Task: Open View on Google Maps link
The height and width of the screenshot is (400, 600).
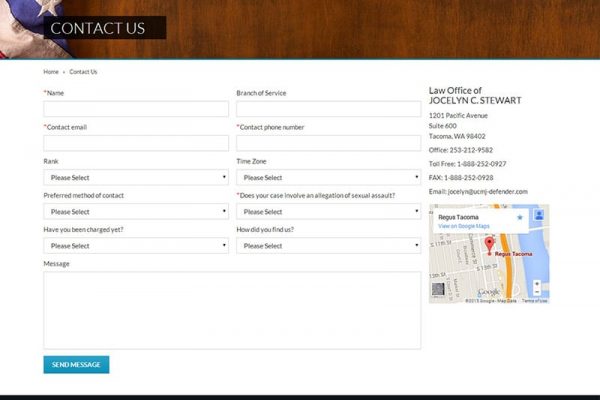Action: pyautogui.click(x=464, y=226)
